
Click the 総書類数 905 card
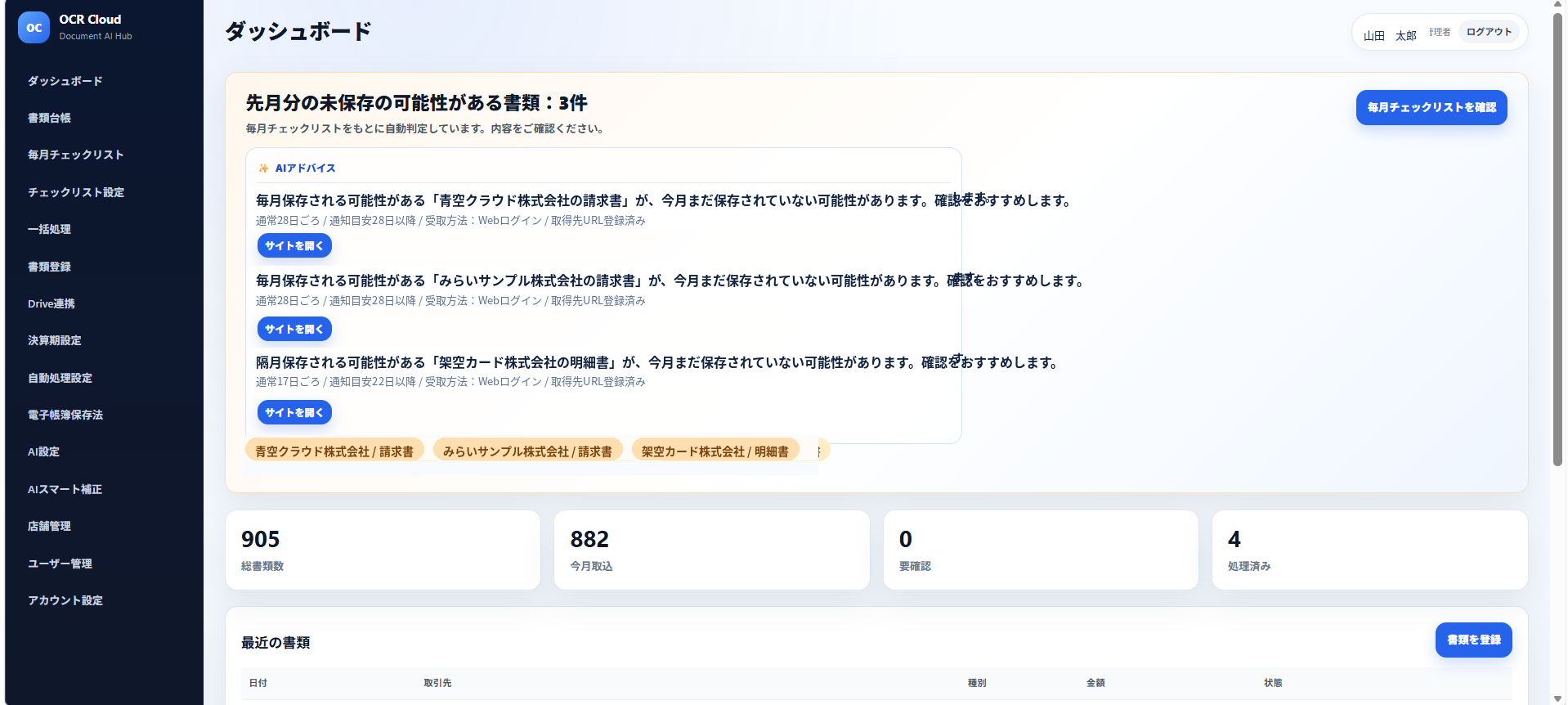point(383,550)
